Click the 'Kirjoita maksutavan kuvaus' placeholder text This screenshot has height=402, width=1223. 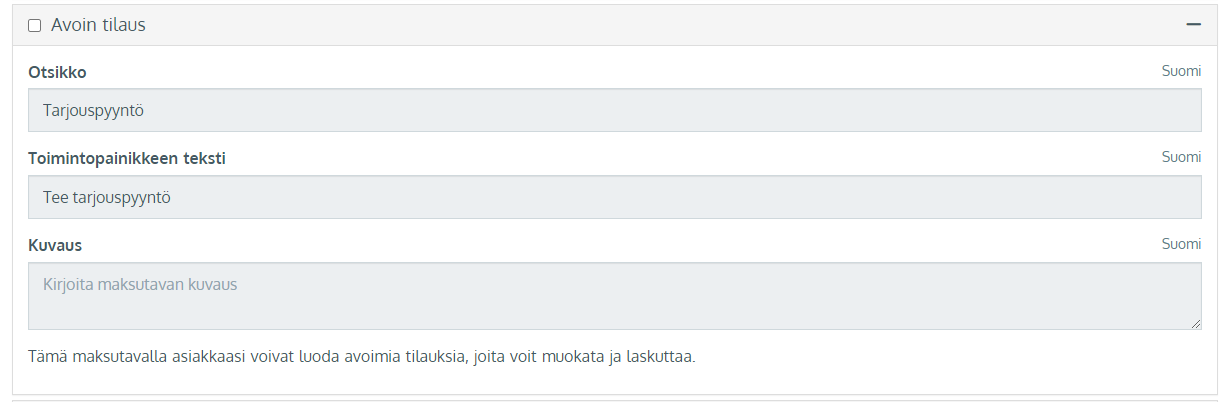point(140,285)
